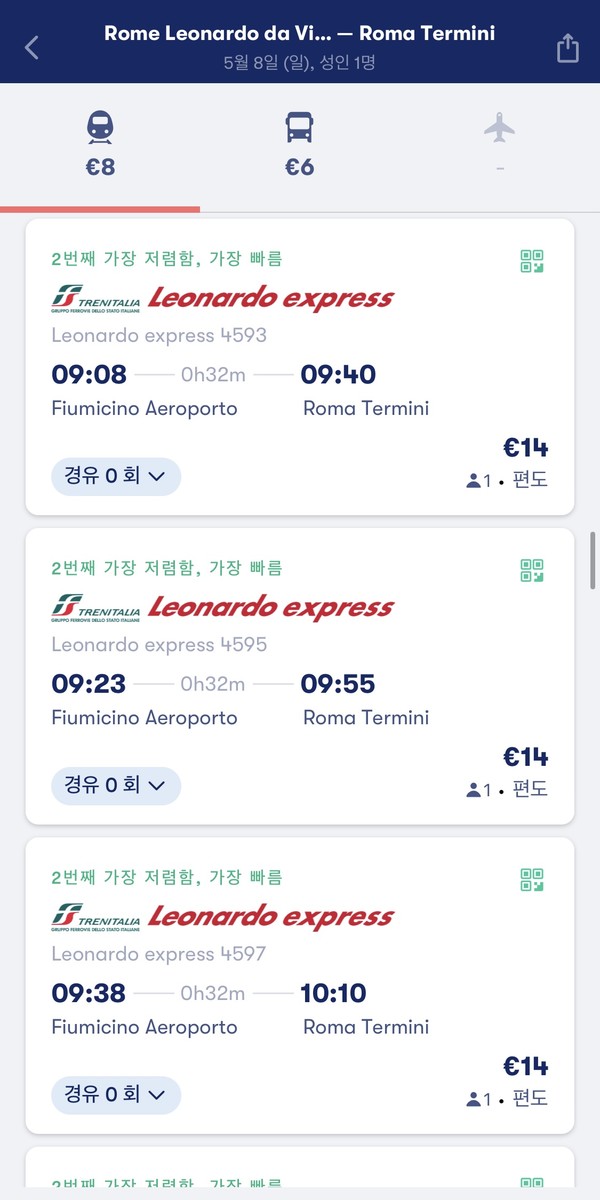Click the red active tab indicator bar
Image resolution: width=600 pixels, height=1200 pixels.
click(x=100, y=210)
